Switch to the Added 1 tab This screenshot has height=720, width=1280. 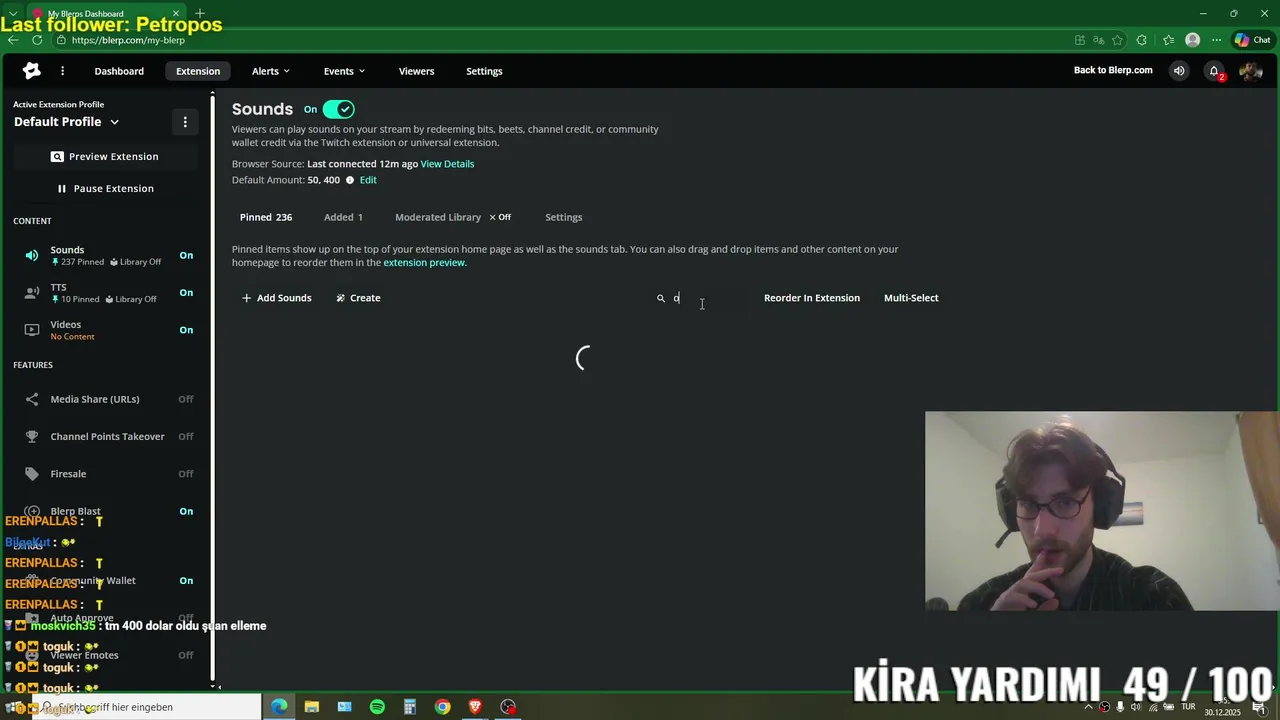343,217
